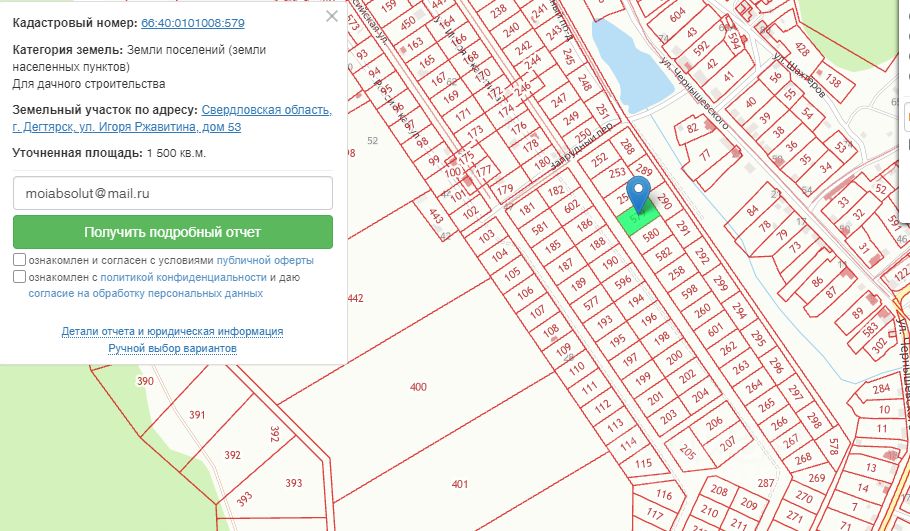This screenshot has height=531, width=910.
Task: Select parcel 287 on the map
Action: 765,483
